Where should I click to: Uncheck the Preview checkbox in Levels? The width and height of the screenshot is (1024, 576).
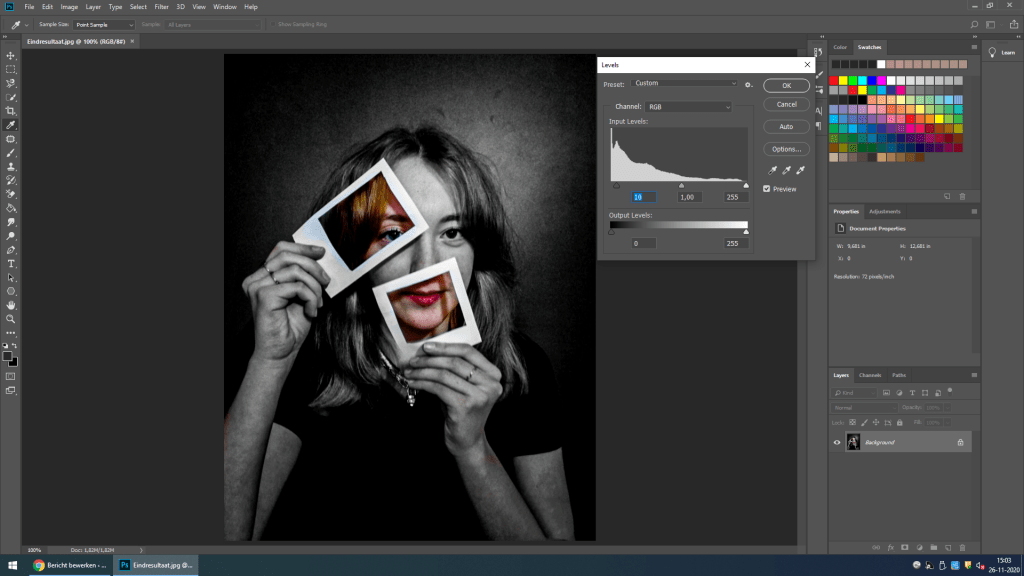coord(767,188)
